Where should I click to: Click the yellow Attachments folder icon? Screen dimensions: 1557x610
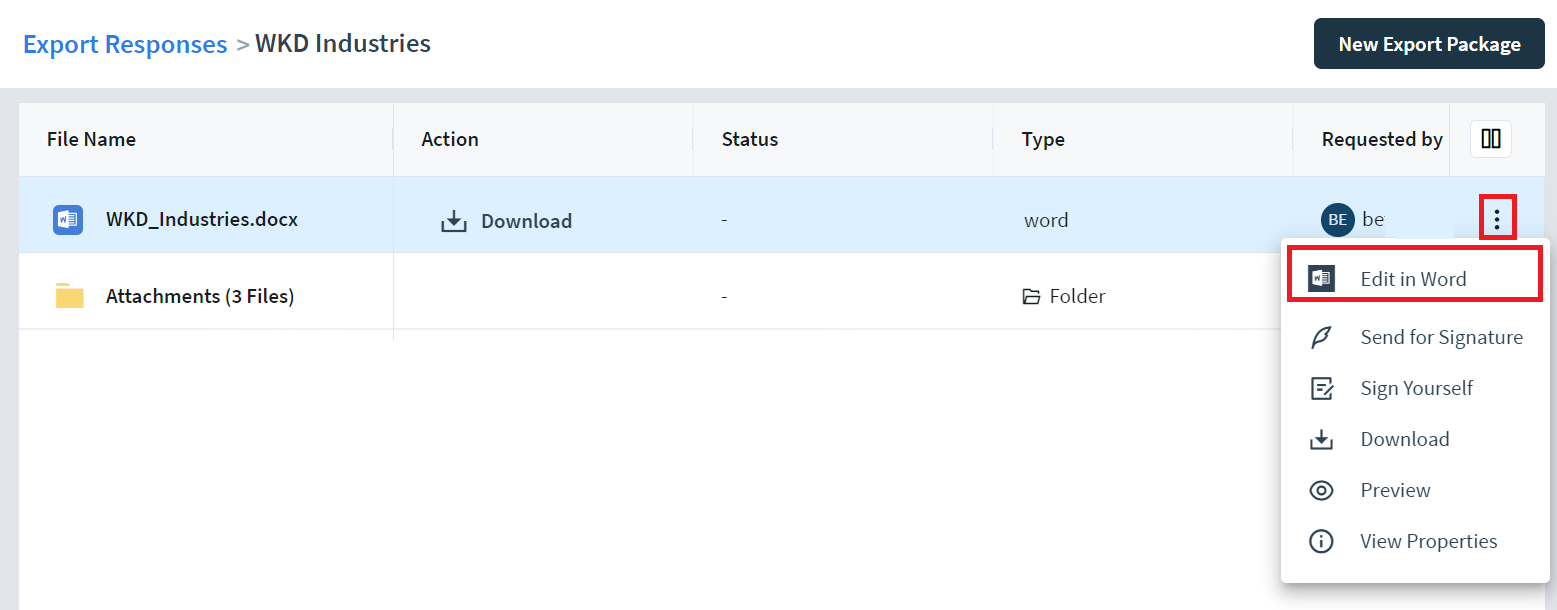(x=69, y=296)
